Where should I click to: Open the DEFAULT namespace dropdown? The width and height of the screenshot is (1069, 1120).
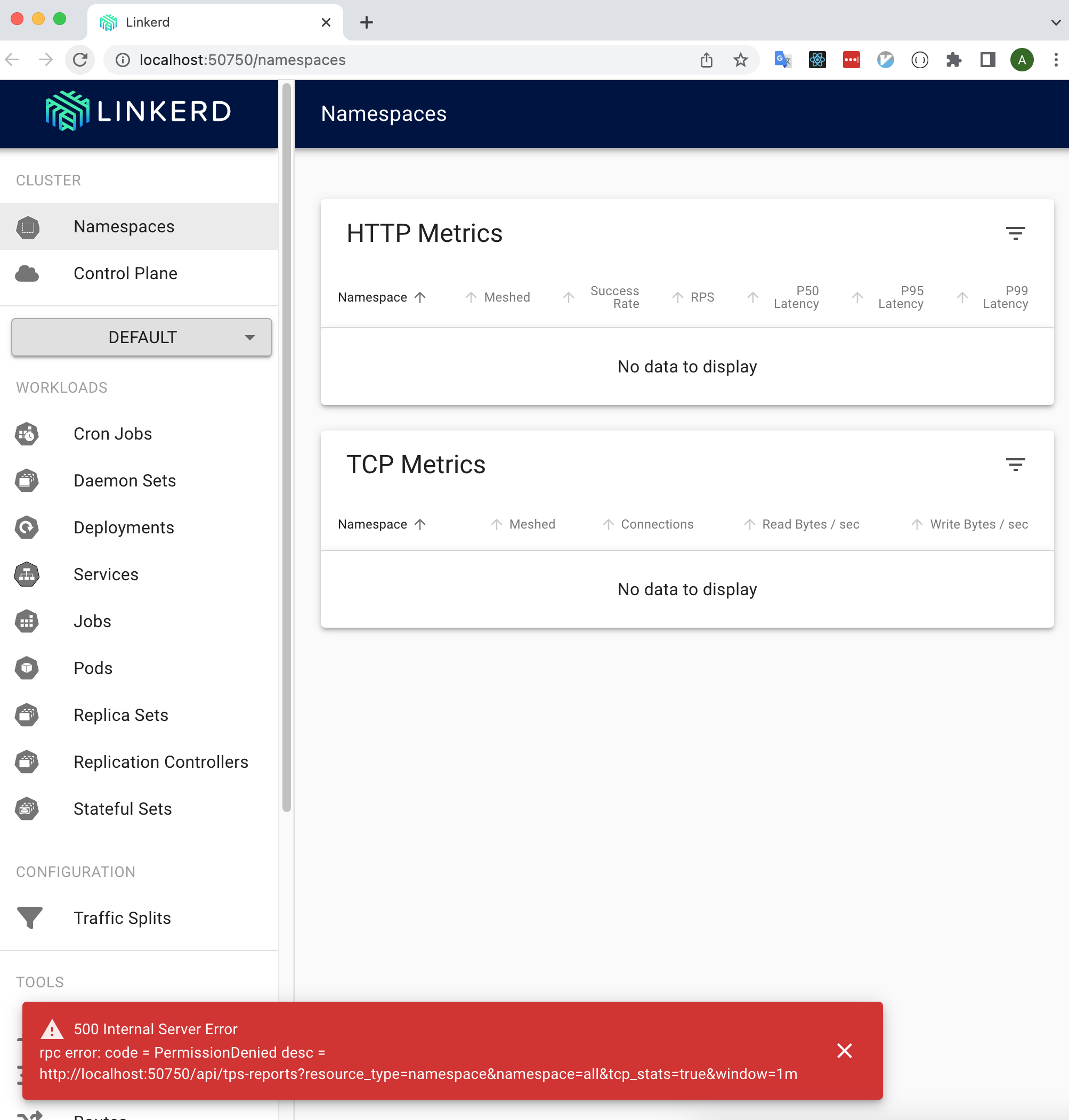141,337
